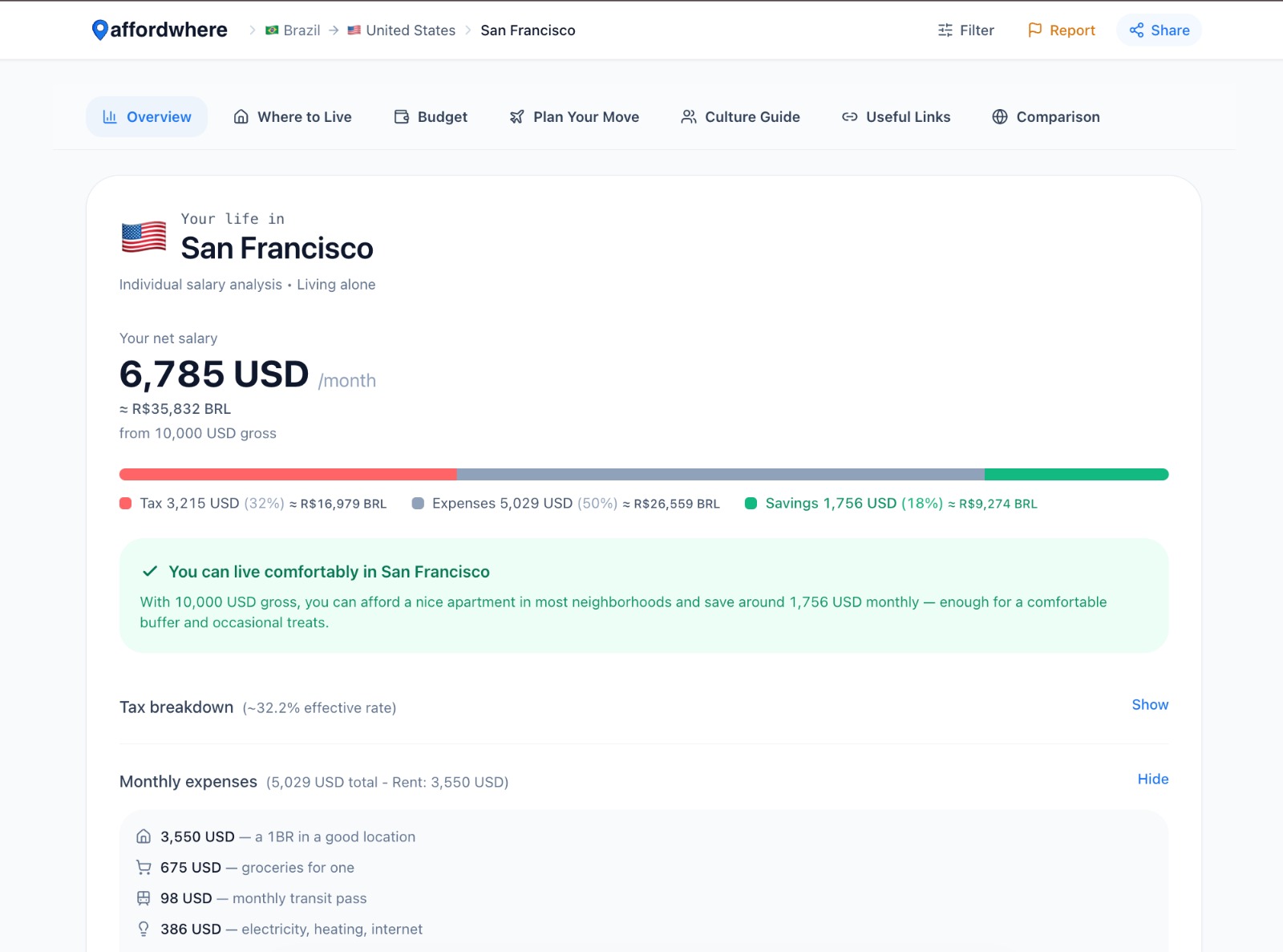
Task: Click the Share network icon
Action: pos(1136,30)
